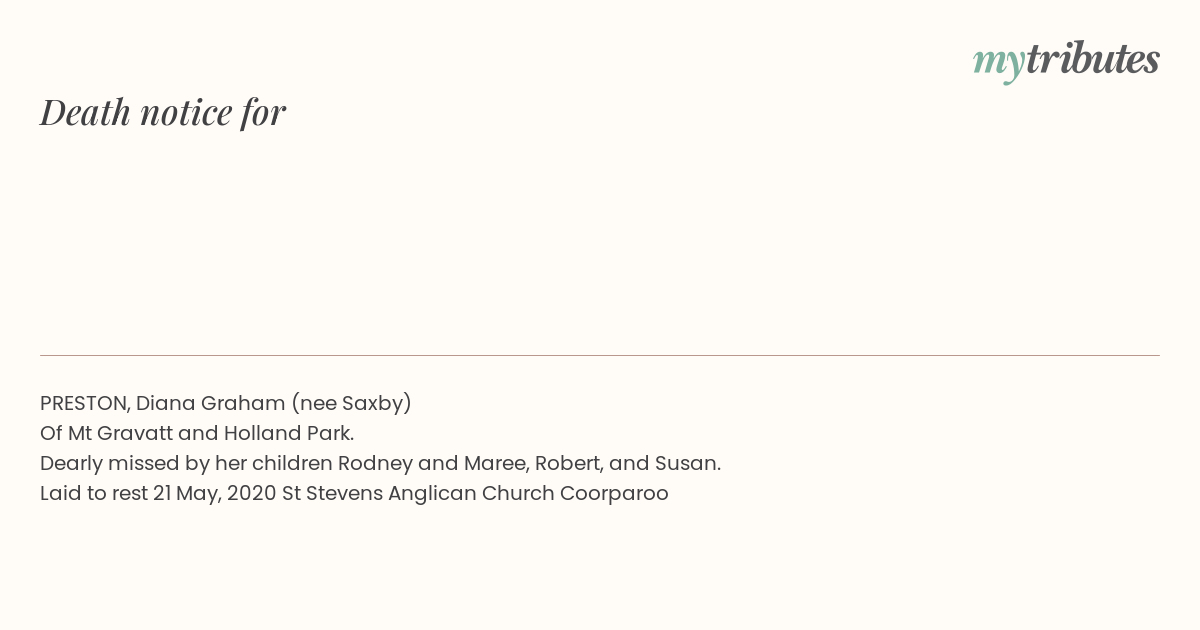
Task: Click the surname "PRESTON"
Action: (x=84, y=403)
